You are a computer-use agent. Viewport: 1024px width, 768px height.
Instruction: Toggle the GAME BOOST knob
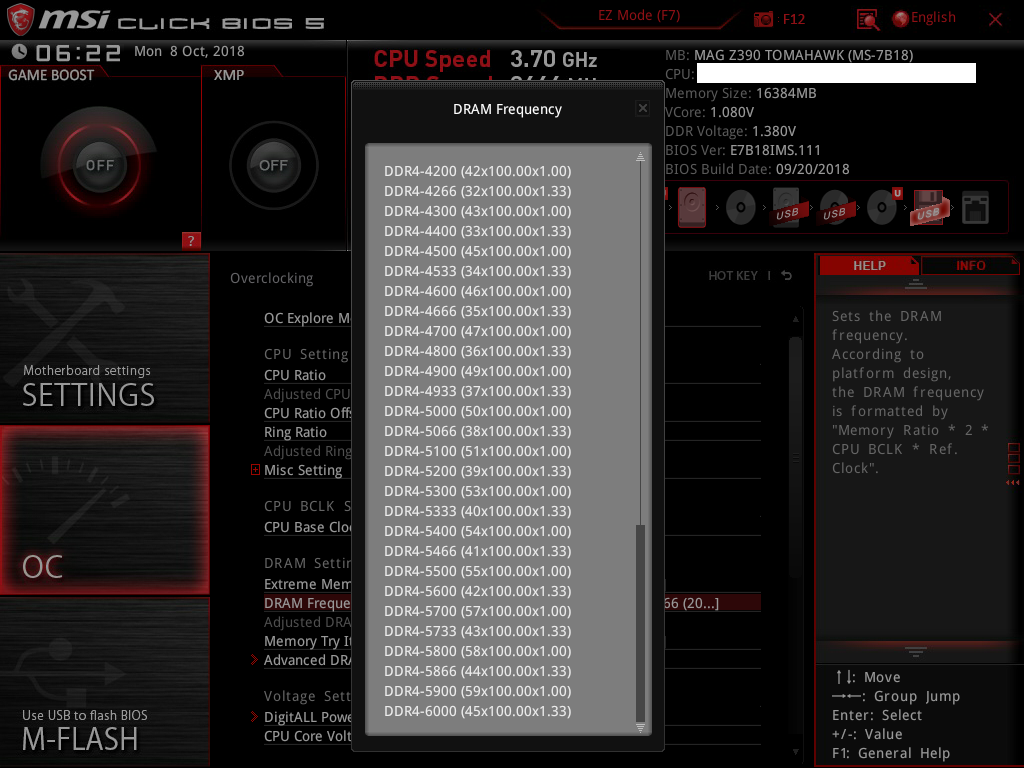(99, 165)
